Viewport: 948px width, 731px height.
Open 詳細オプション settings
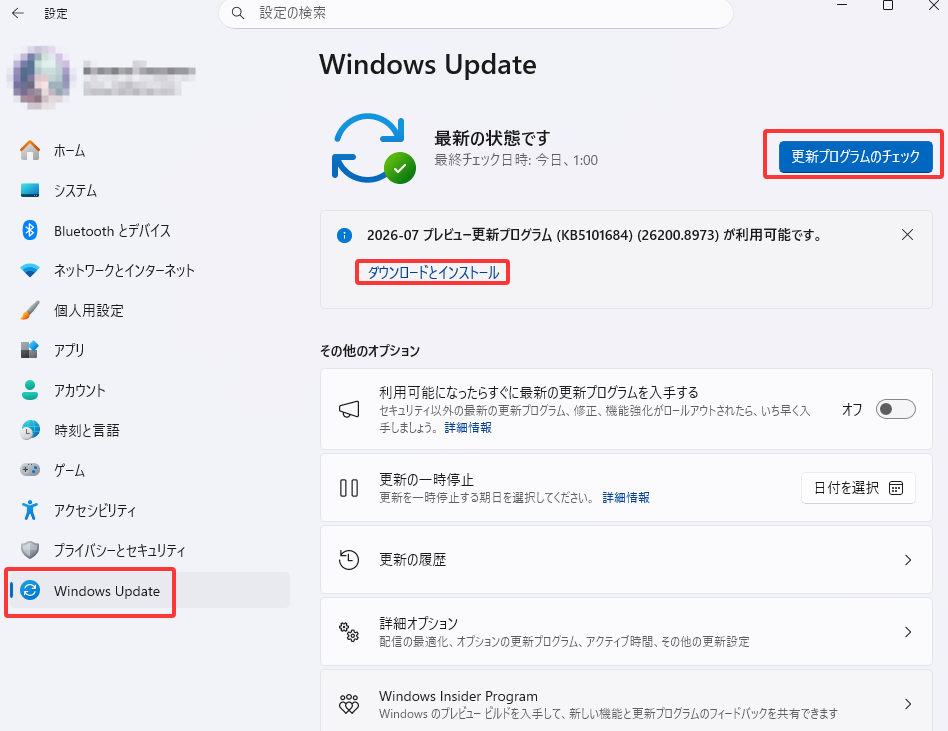point(626,632)
